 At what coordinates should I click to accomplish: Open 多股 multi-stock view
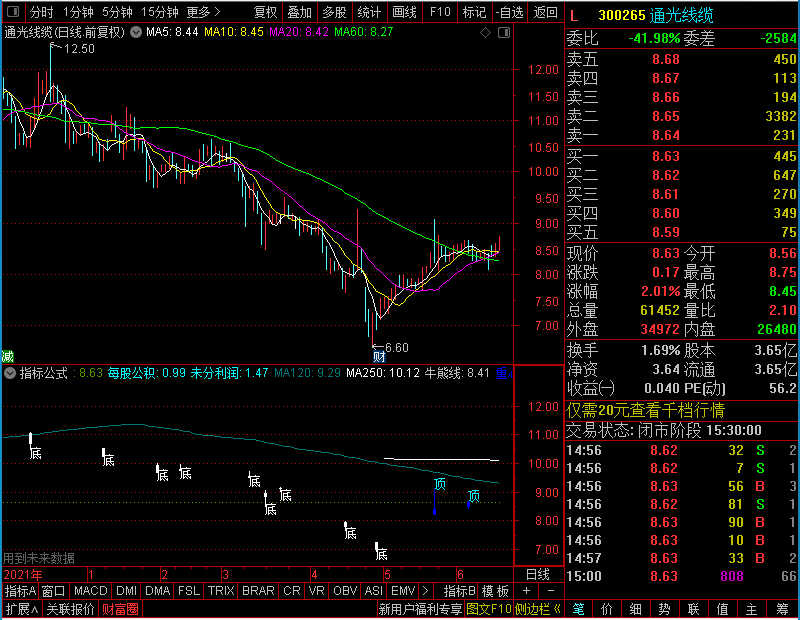(334, 12)
